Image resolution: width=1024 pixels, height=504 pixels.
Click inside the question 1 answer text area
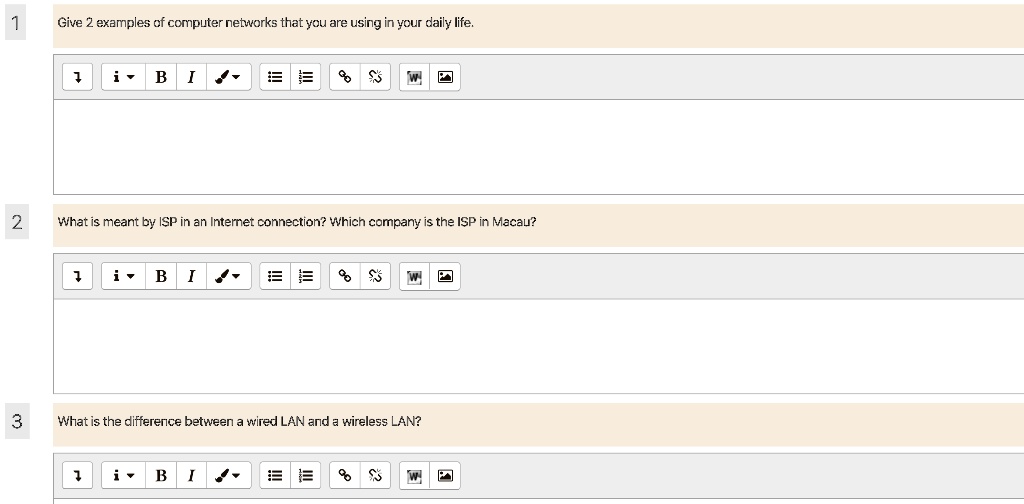point(538,146)
